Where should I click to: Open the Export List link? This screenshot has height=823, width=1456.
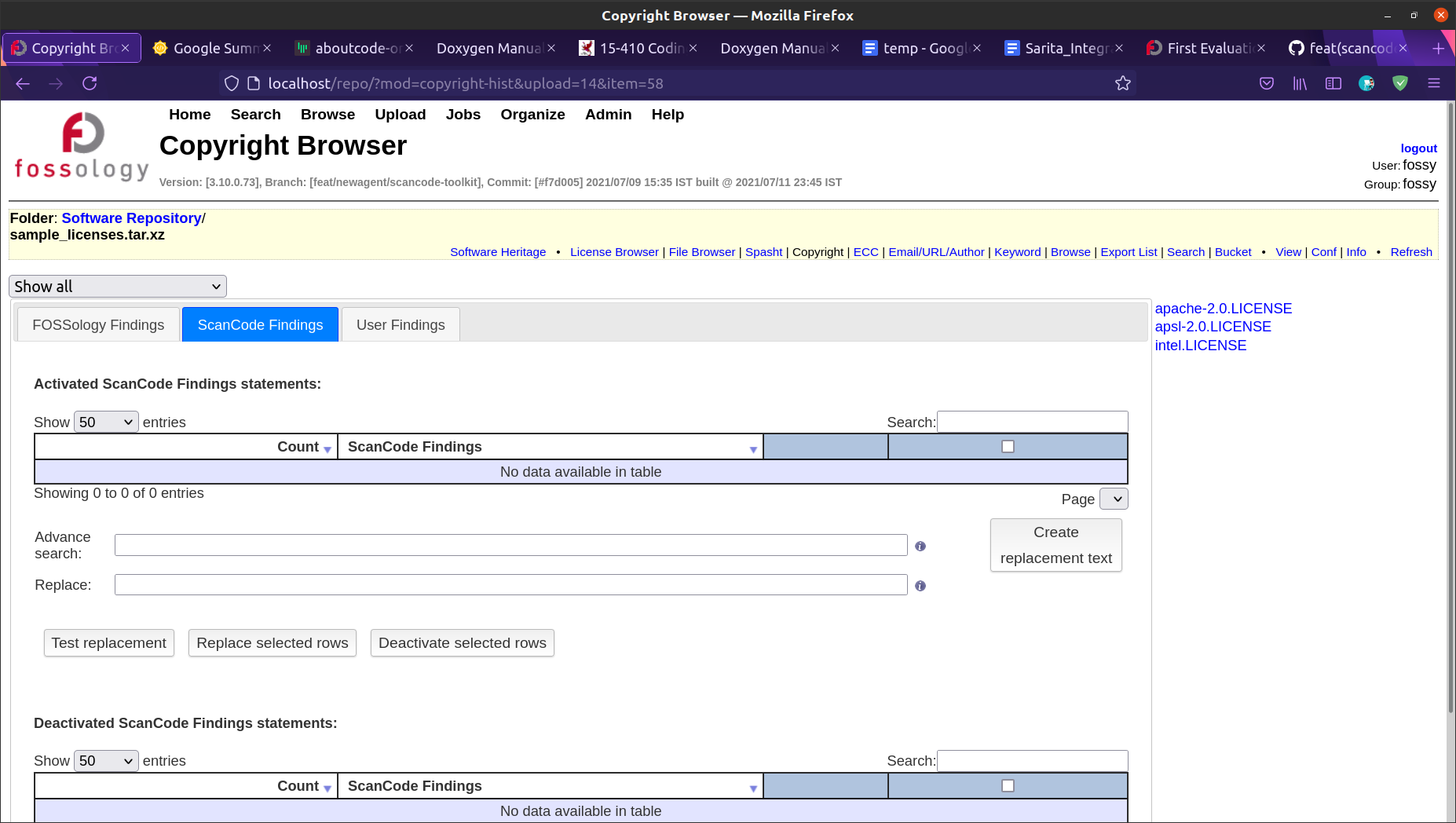pos(1129,252)
